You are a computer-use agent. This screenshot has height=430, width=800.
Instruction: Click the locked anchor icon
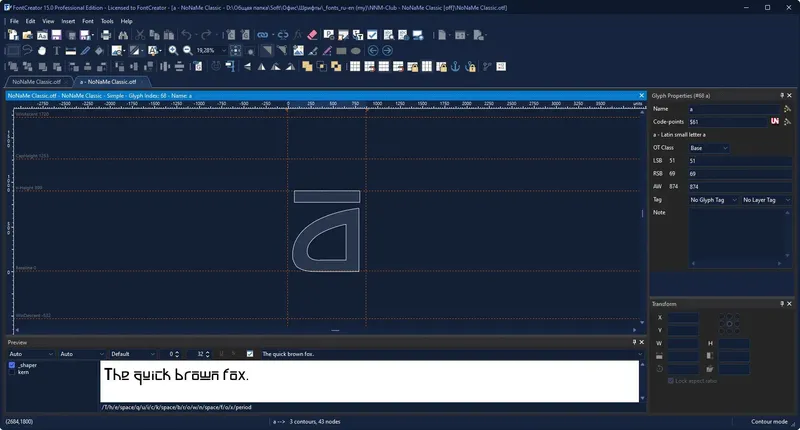coord(471,66)
